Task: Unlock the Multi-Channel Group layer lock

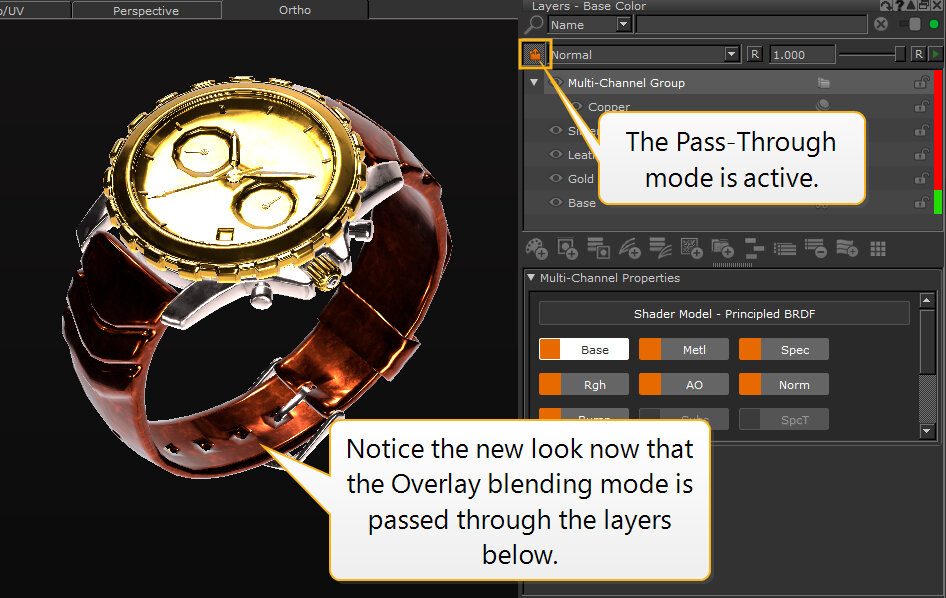Action: coord(920,83)
